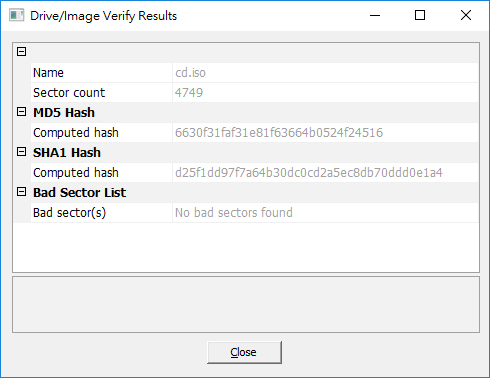Click the 'No bad sectors found' value
The image size is (490, 378).
tap(234, 213)
